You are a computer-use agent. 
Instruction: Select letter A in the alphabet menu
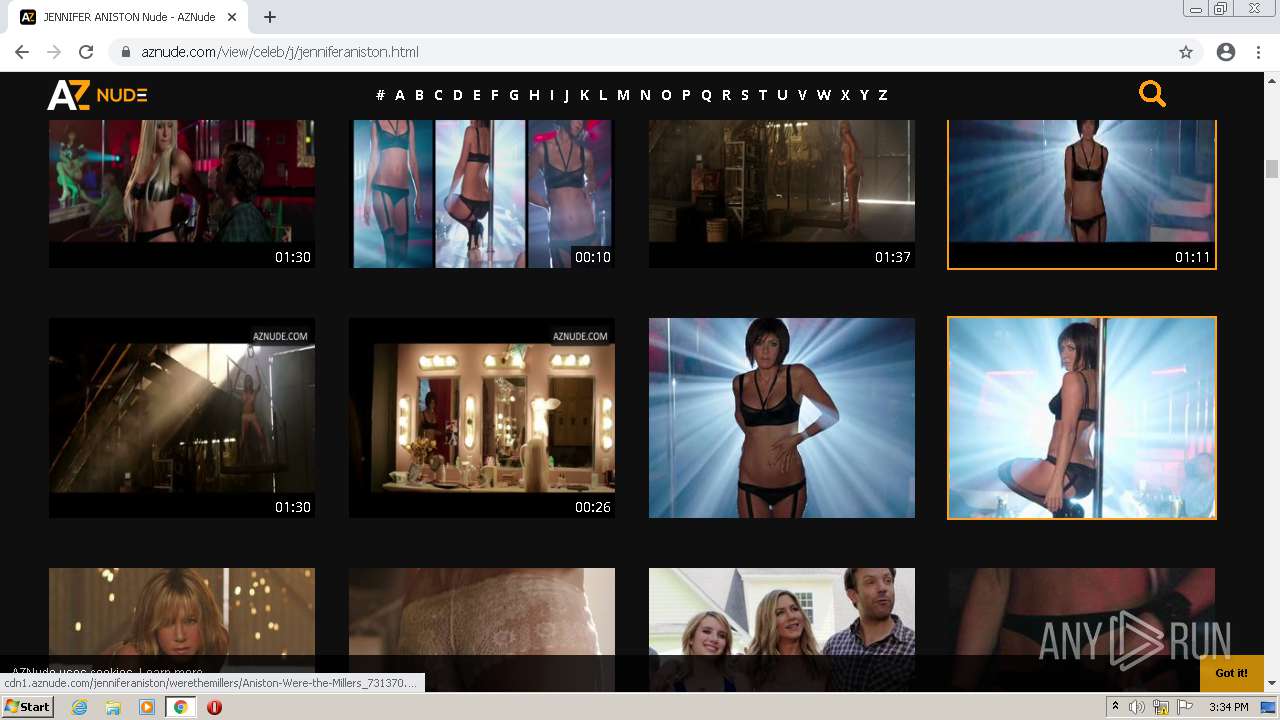[x=400, y=95]
